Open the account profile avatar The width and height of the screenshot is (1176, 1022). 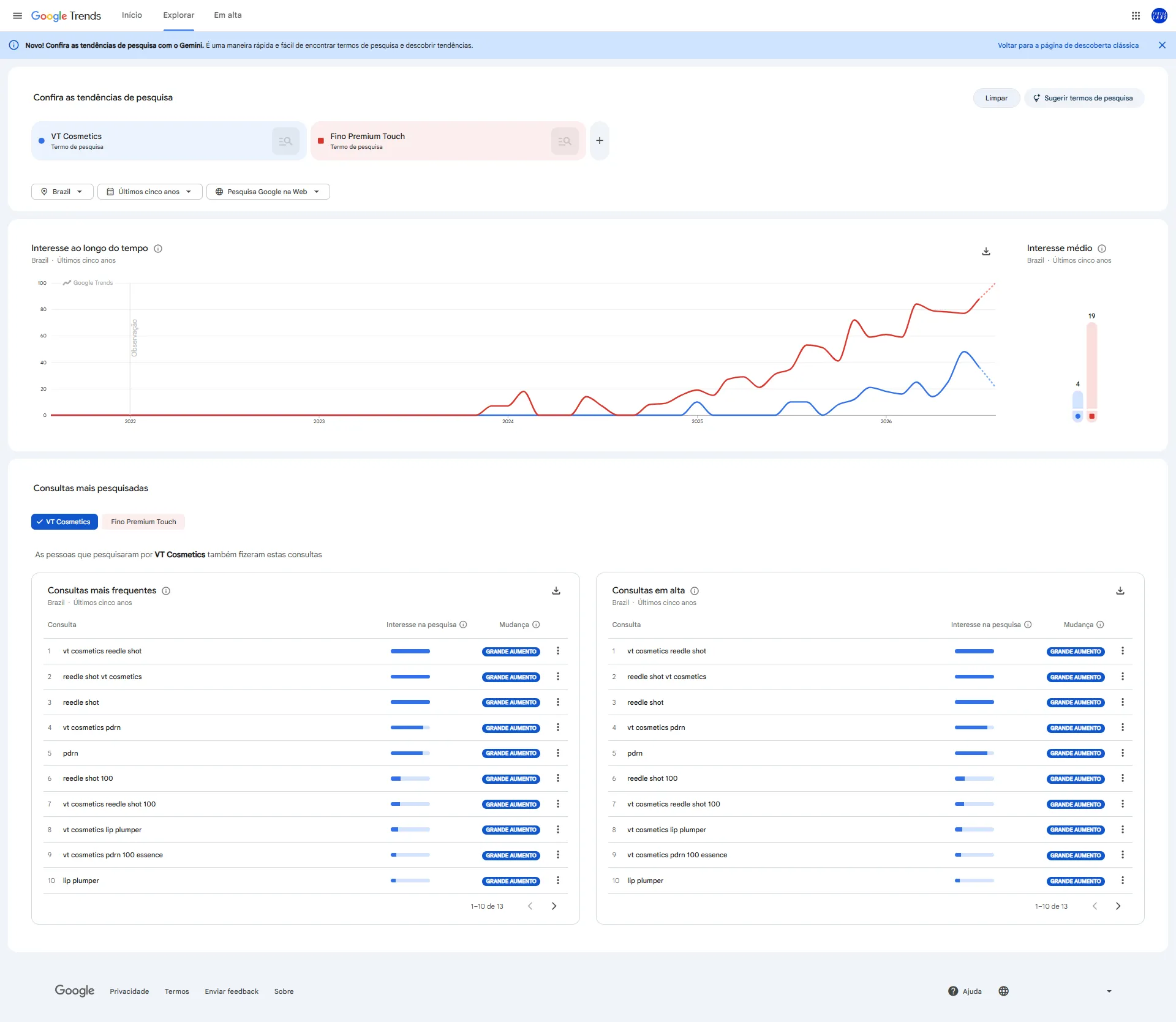point(1159,15)
